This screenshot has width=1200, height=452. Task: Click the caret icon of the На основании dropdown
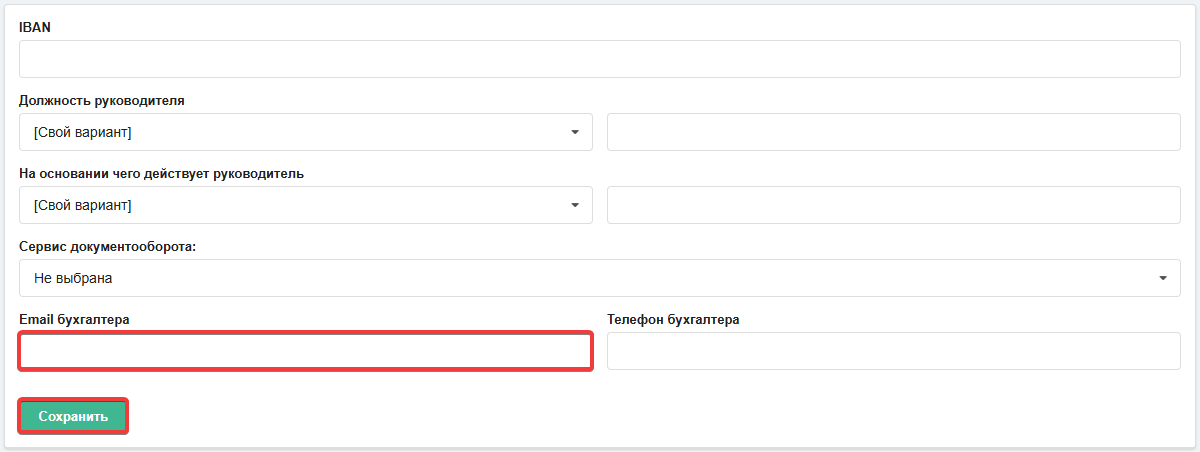pyautogui.click(x=575, y=205)
